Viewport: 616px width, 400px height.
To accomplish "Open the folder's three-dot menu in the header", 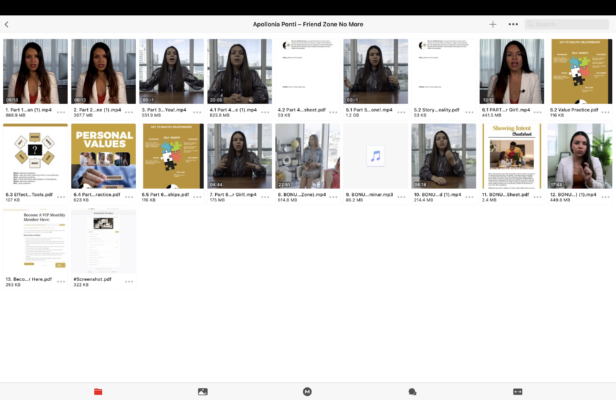I will coord(513,24).
